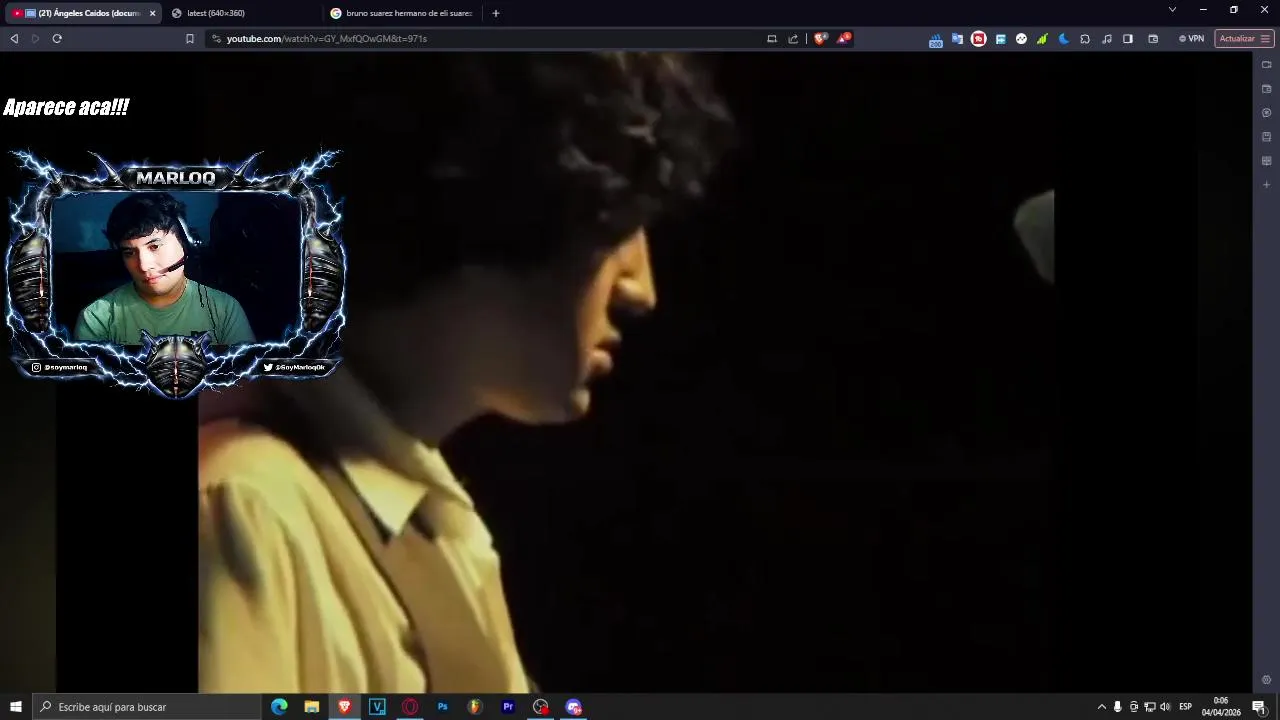Reload the YouTube page
Image resolution: width=1280 pixels, height=720 pixels.
point(57,39)
